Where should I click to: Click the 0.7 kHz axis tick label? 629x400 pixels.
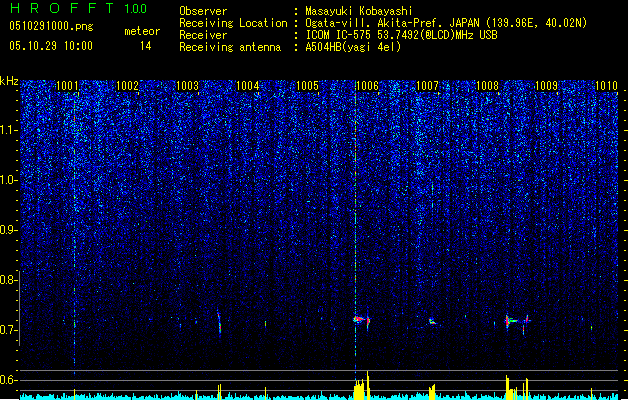(x=8, y=330)
